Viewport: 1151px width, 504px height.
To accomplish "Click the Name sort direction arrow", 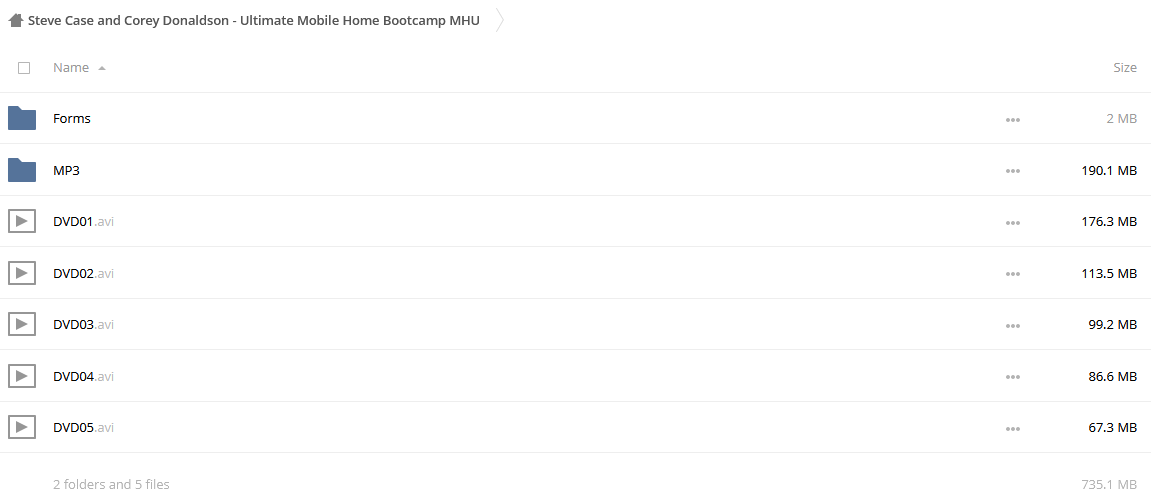I will click(x=101, y=68).
